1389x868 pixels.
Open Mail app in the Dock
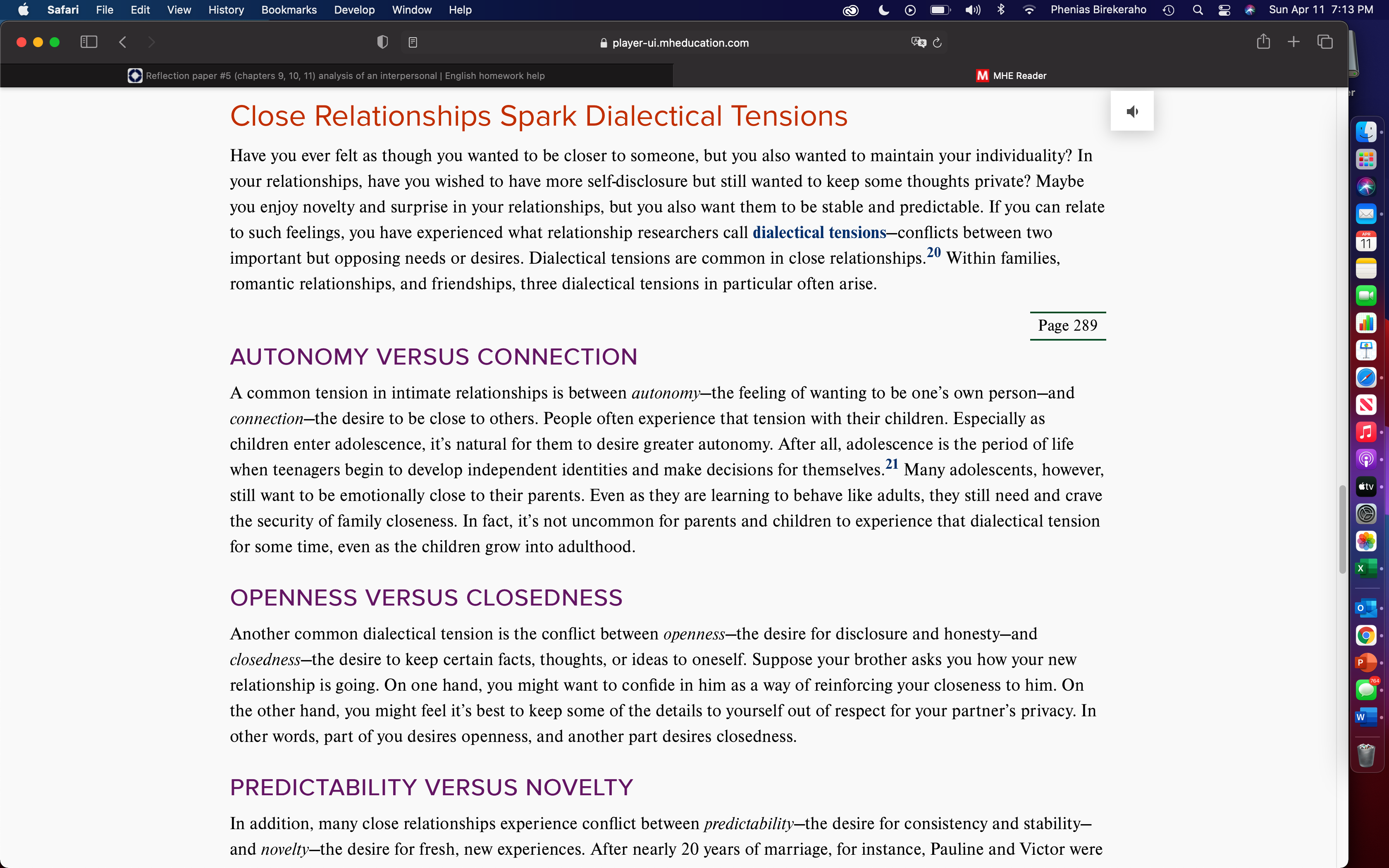pyautogui.click(x=1366, y=214)
